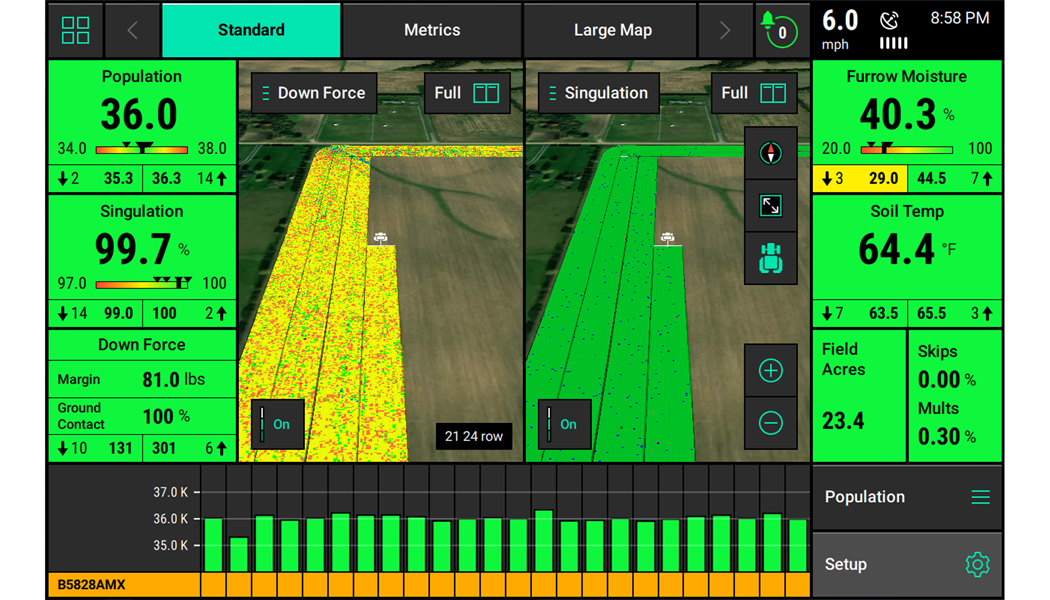Tap the compass orientation icon on map
Image resolution: width=1050 pixels, height=600 pixels.
point(770,153)
